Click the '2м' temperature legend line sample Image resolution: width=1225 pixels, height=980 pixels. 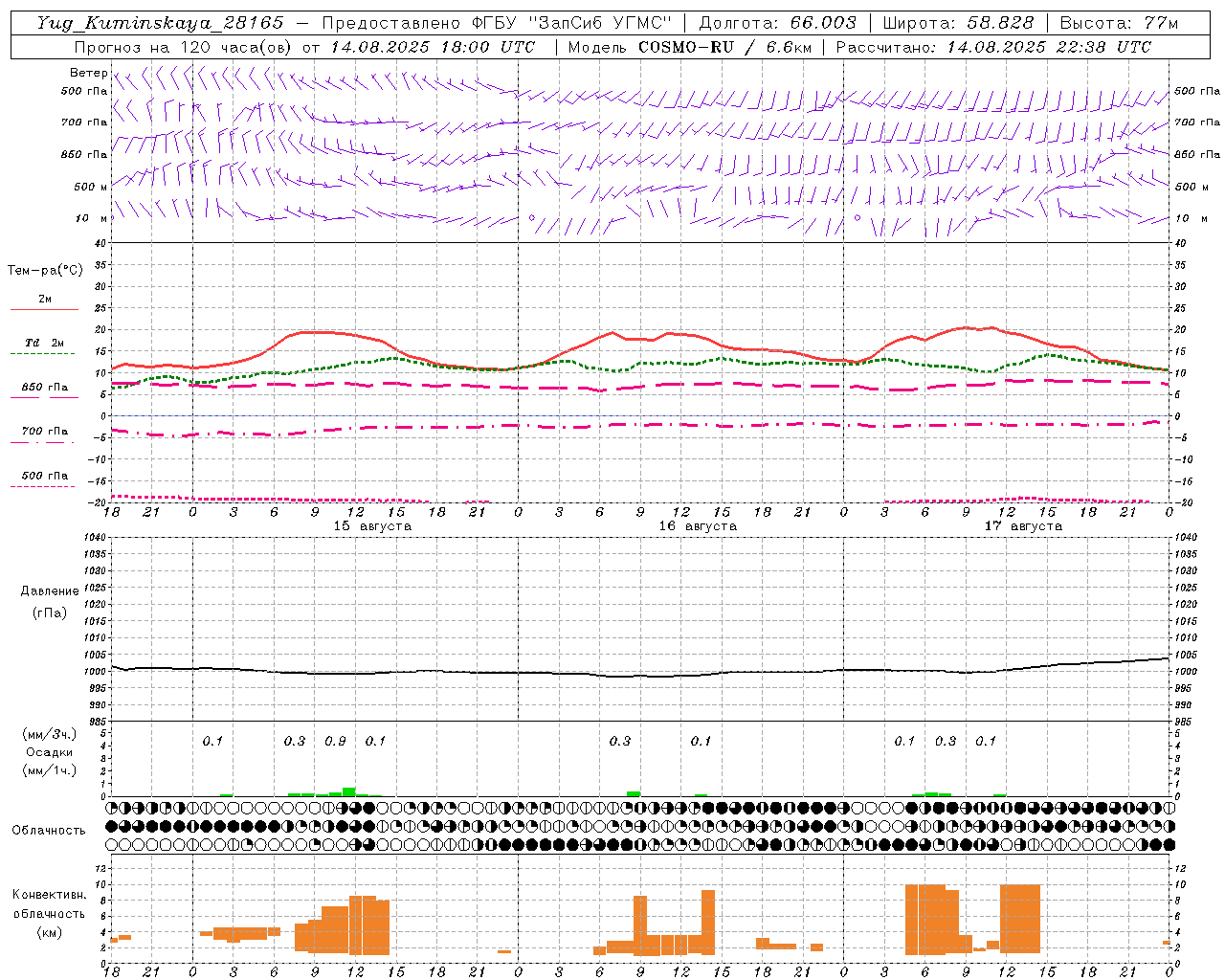tap(45, 309)
